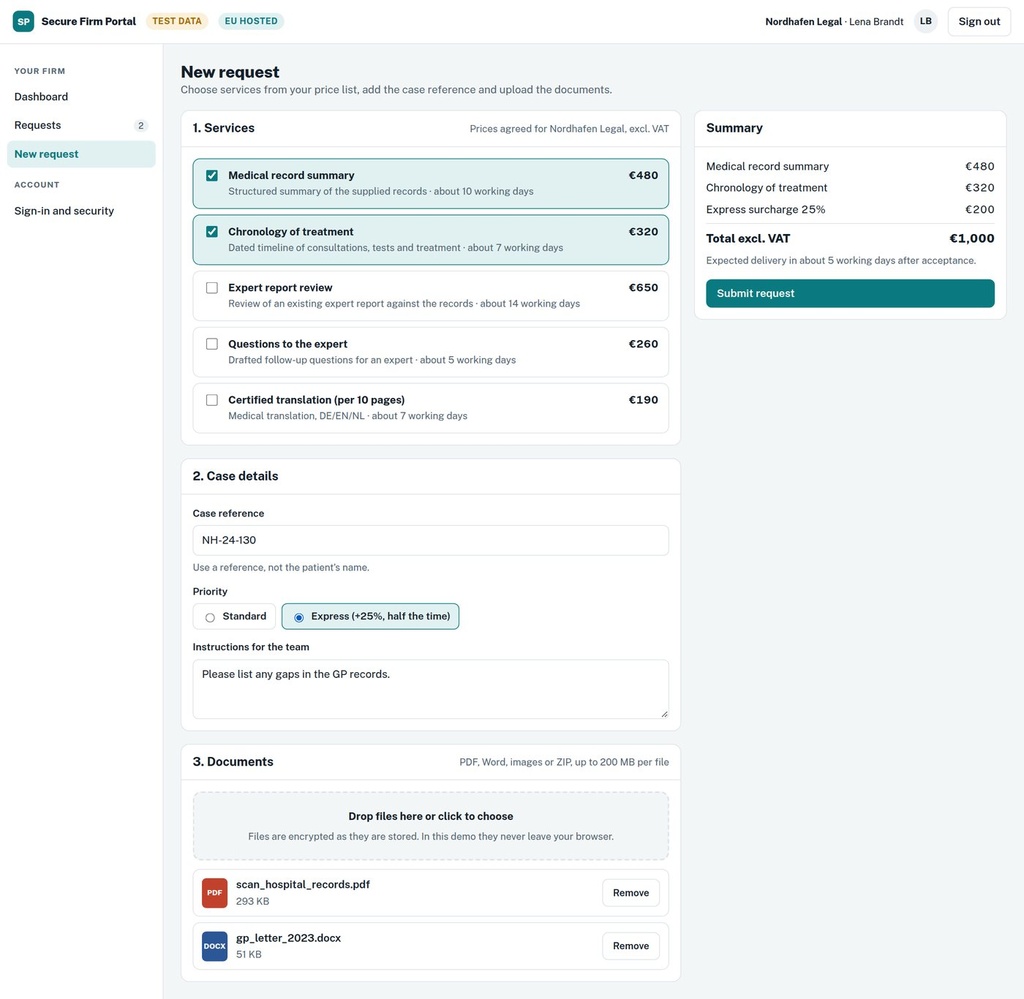
Task: Remove gp_letter_2023.docx from documents
Action: [630, 945]
